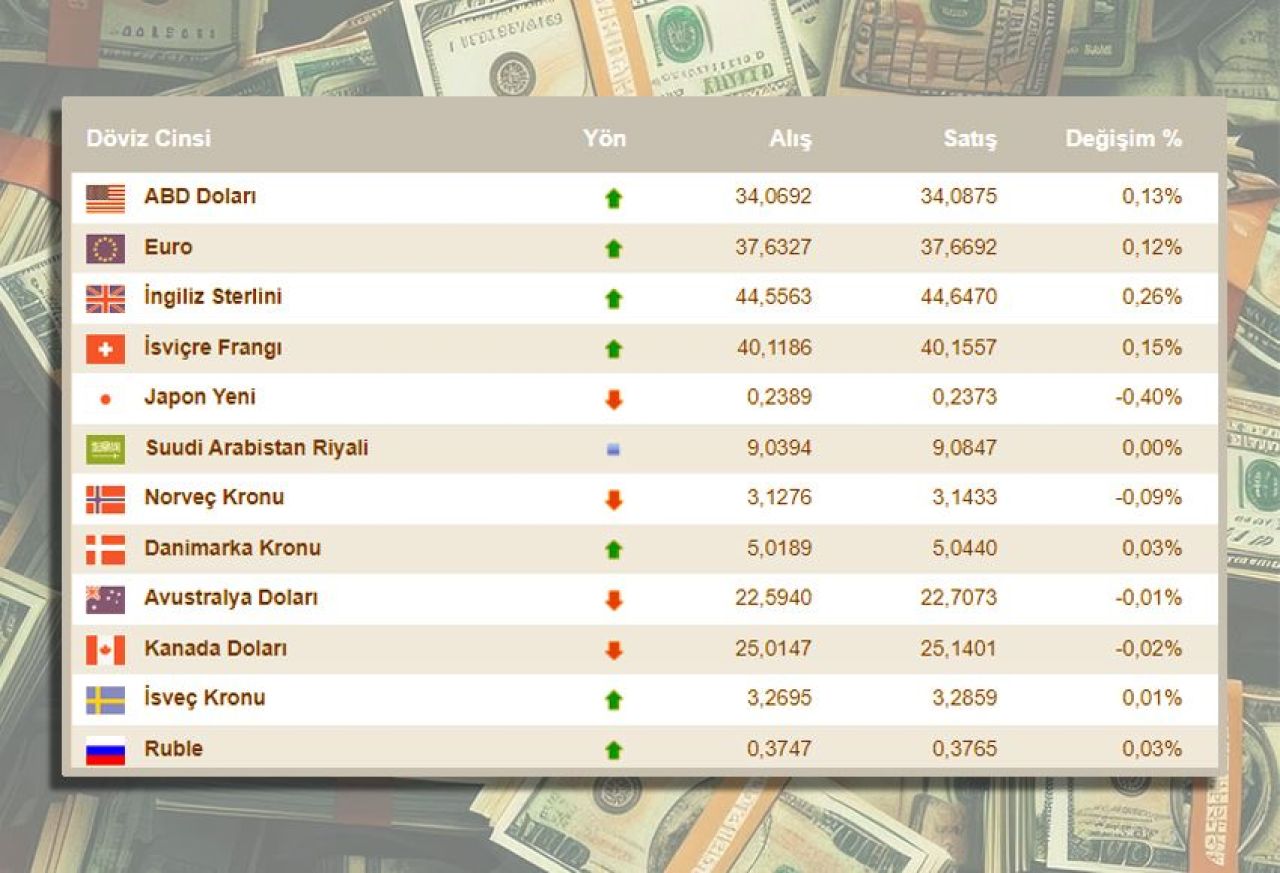Click the İsveç Kronu flag icon
Screen dimensions: 1280x873
(105, 700)
